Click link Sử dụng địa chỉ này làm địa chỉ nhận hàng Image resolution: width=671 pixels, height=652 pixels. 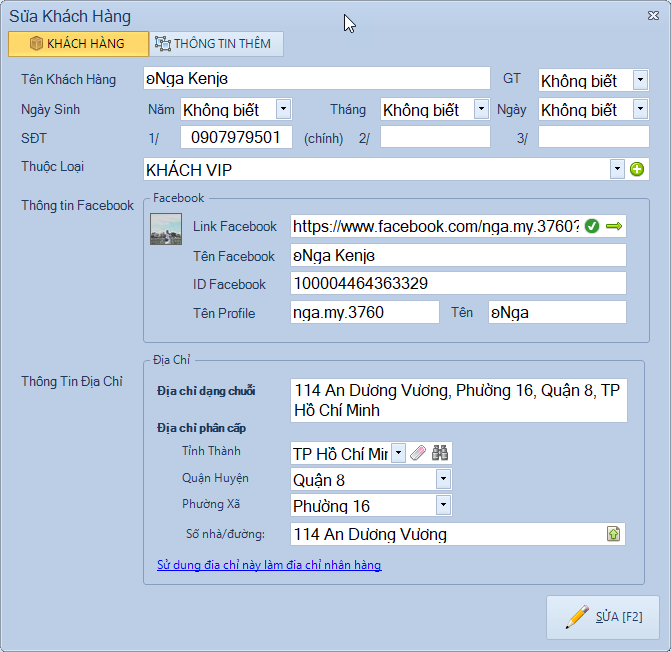click(269, 565)
